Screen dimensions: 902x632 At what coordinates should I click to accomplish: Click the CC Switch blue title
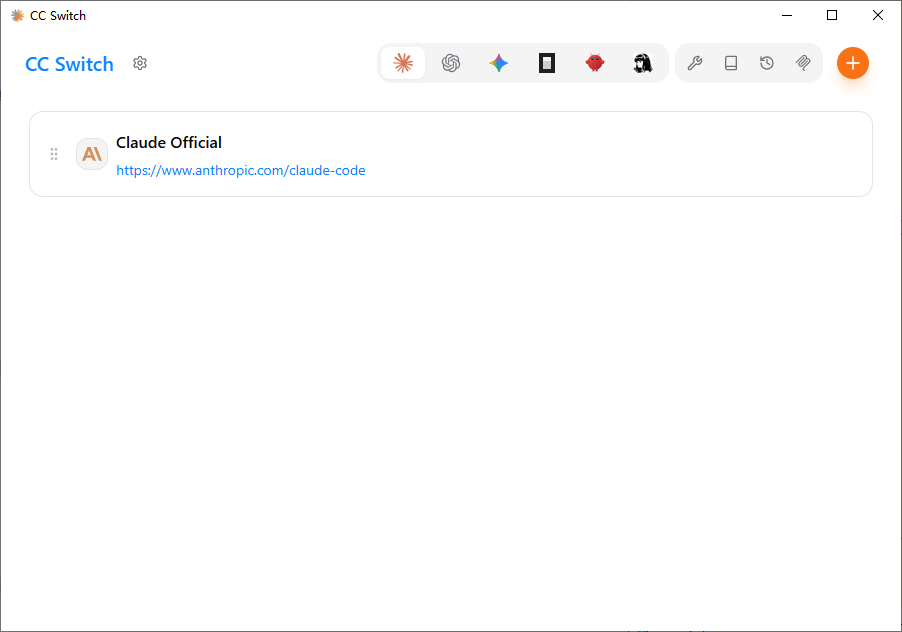pyautogui.click(x=69, y=64)
